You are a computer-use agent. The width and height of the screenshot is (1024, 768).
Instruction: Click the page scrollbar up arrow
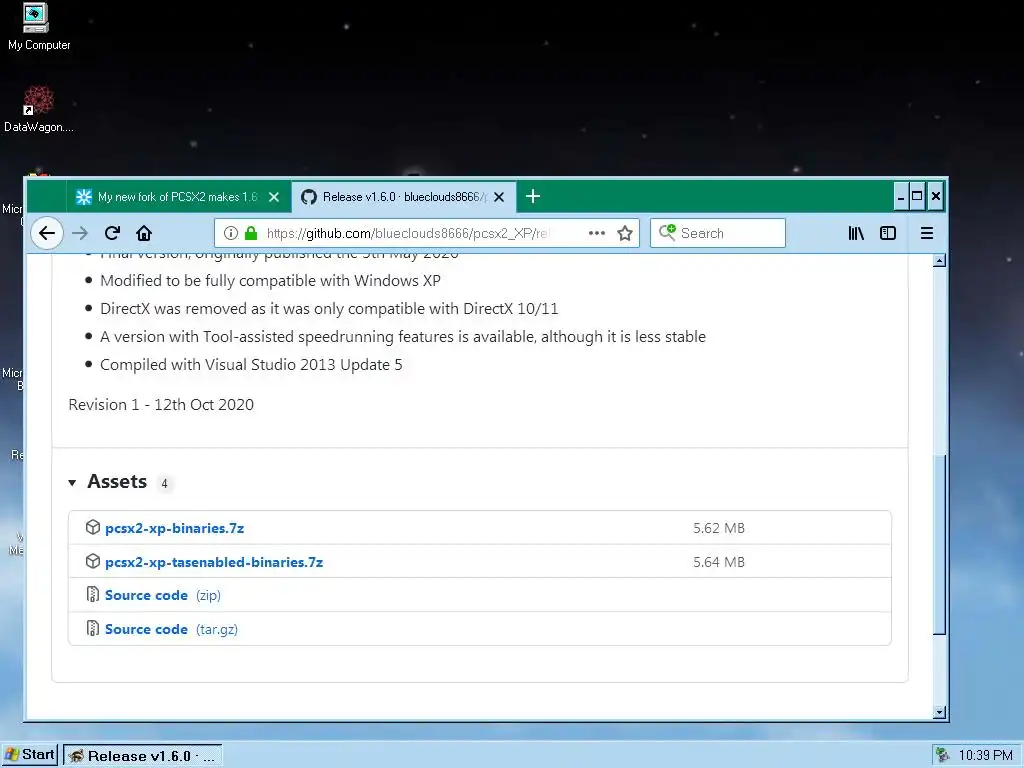pyautogui.click(x=939, y=261)
